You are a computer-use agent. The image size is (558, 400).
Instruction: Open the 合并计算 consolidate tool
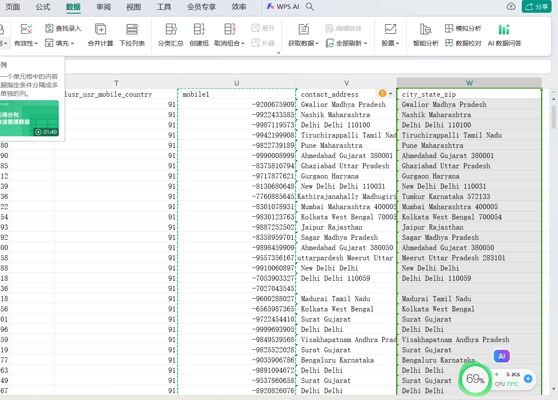click(100, 35)
